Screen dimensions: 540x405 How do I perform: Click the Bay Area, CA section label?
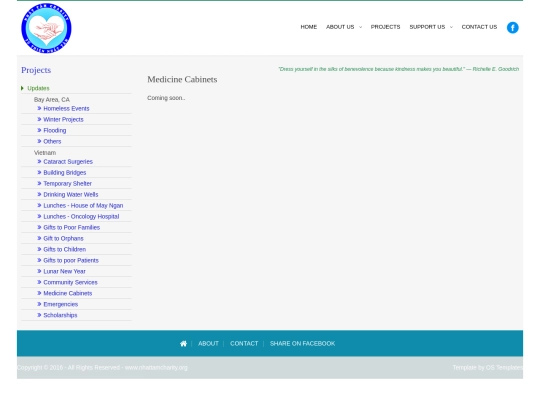(52, 100)
